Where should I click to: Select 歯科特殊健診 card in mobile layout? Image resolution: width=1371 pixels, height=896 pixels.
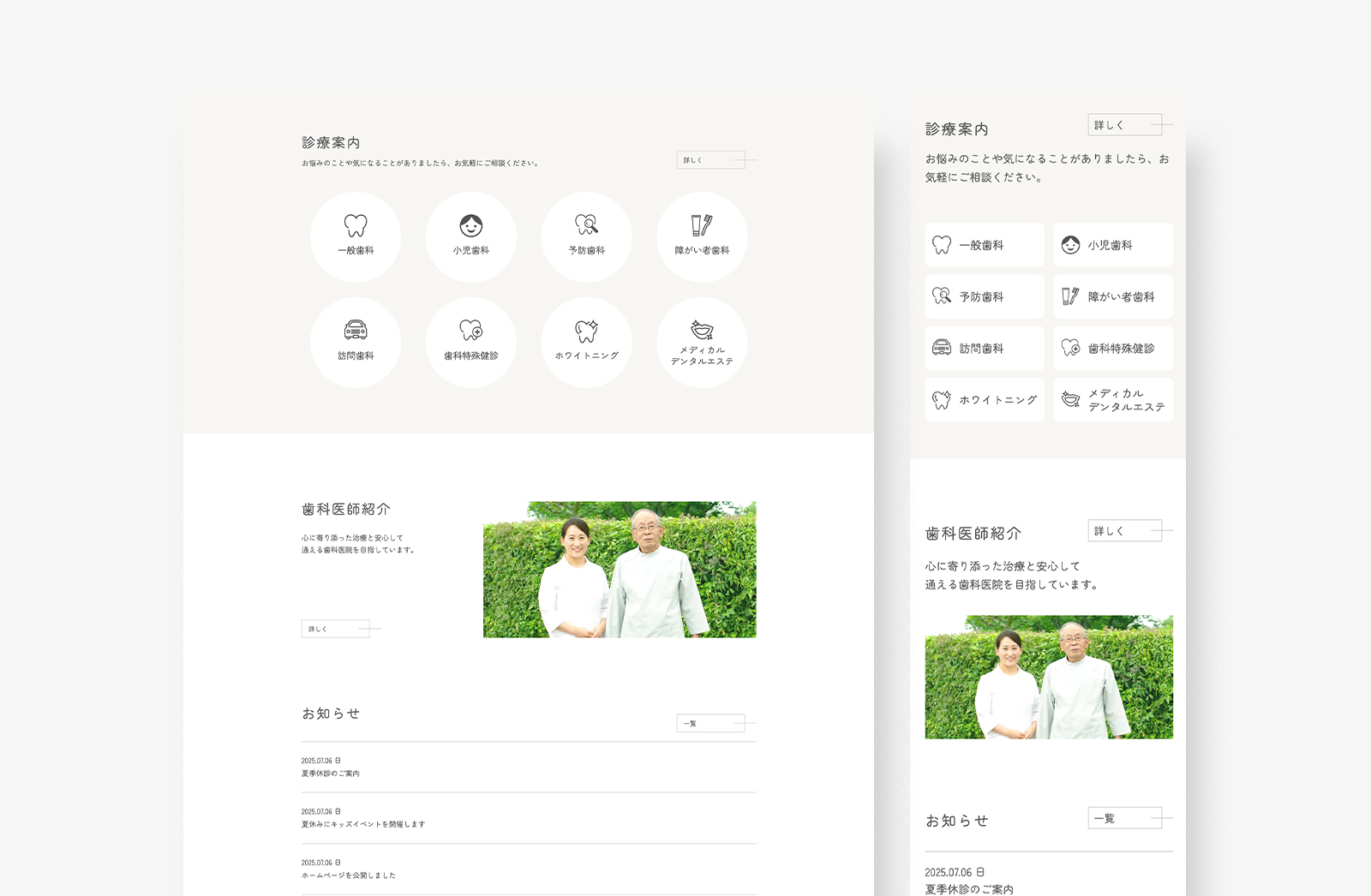[x=1113, y=348]
